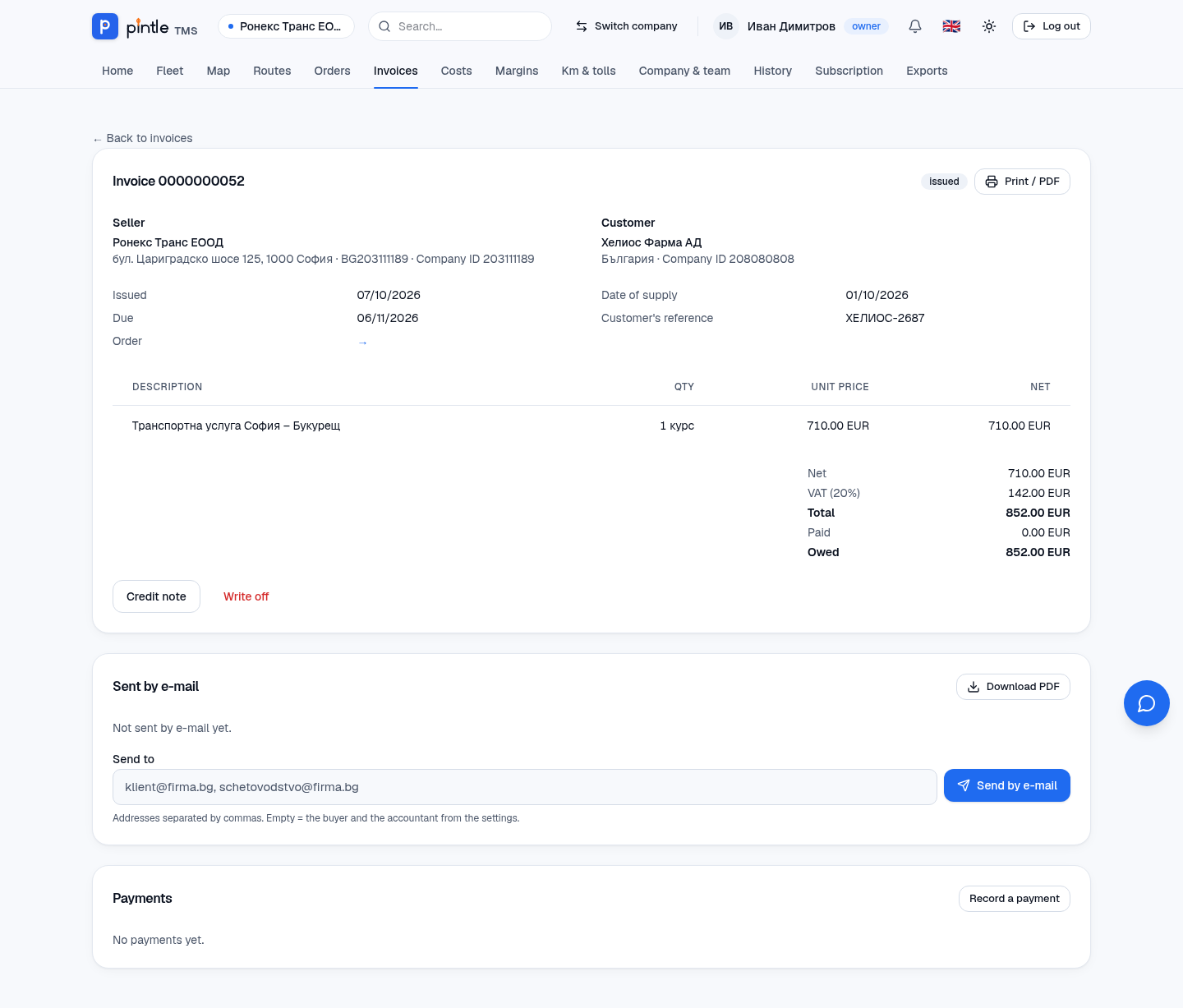1183x1008 pixels.
Task: Go to the Home tab
Action: (117, 71)
